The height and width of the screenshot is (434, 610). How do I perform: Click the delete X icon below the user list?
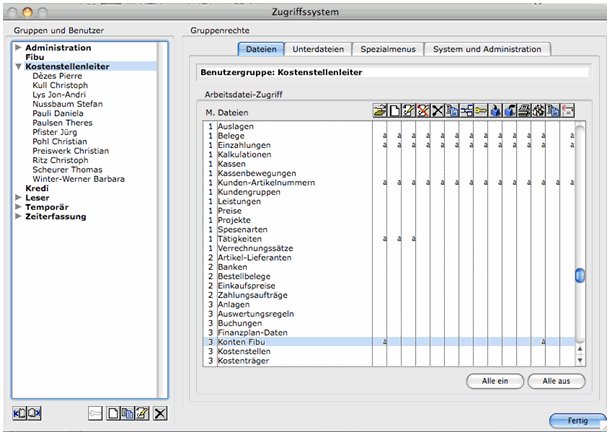coord(160,413)
